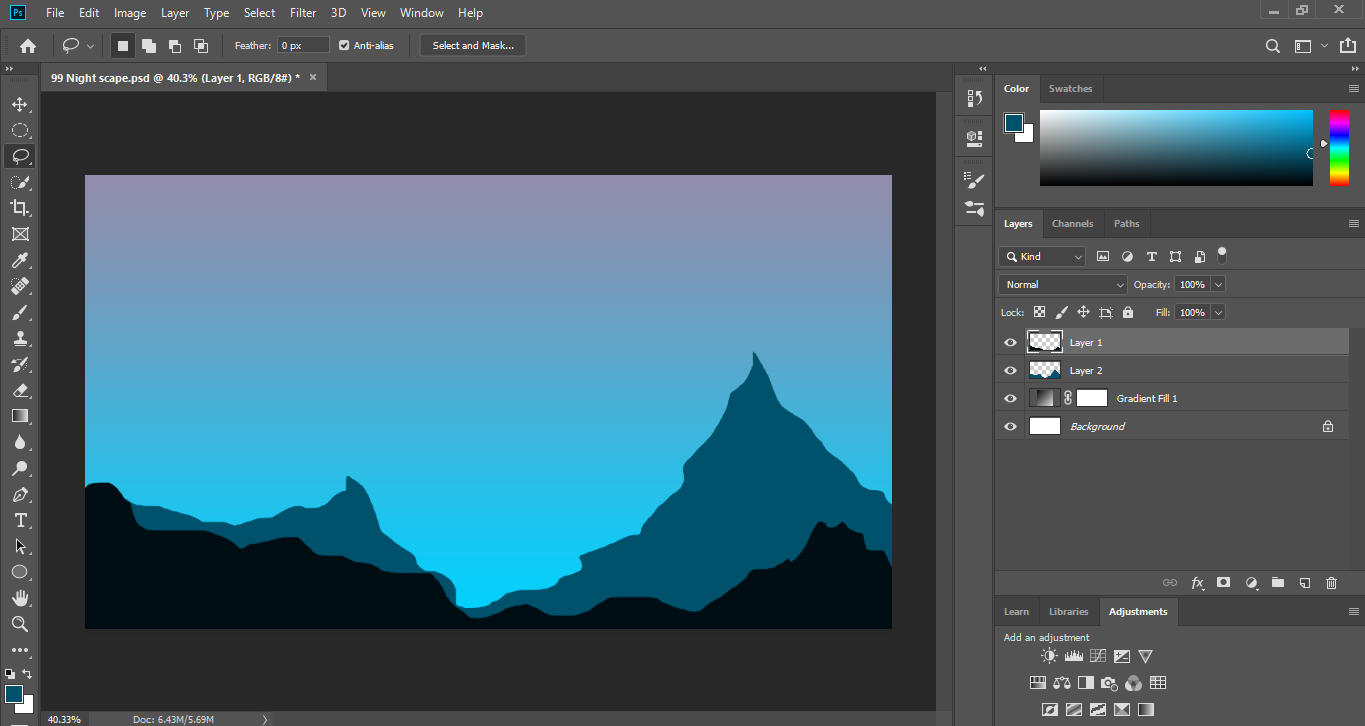The width and height of the screenshot is (1365, 726).
Task: Toggle lock transparent pixels
Action: tap(1040, 312)
